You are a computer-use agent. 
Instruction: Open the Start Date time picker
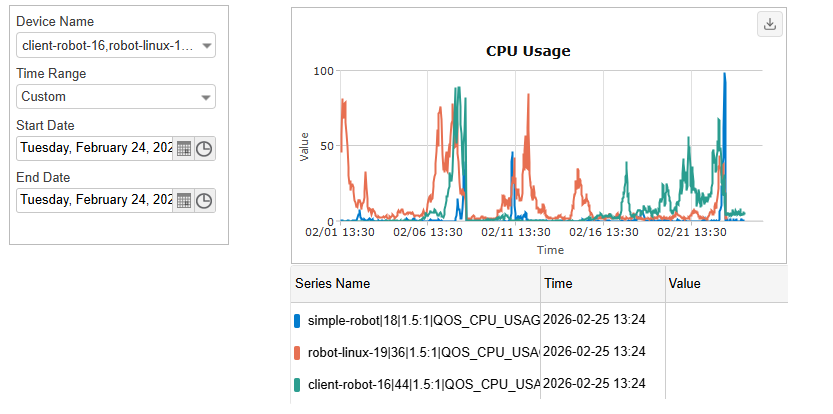pyautogui.click(x=204, y=148)
